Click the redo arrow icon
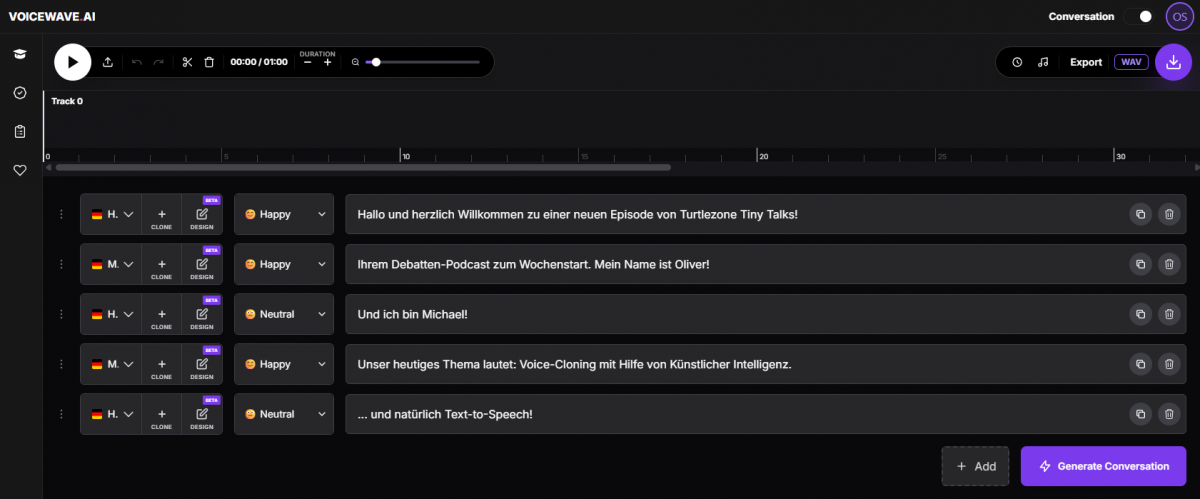1200x499 pixels. point(158,62)
